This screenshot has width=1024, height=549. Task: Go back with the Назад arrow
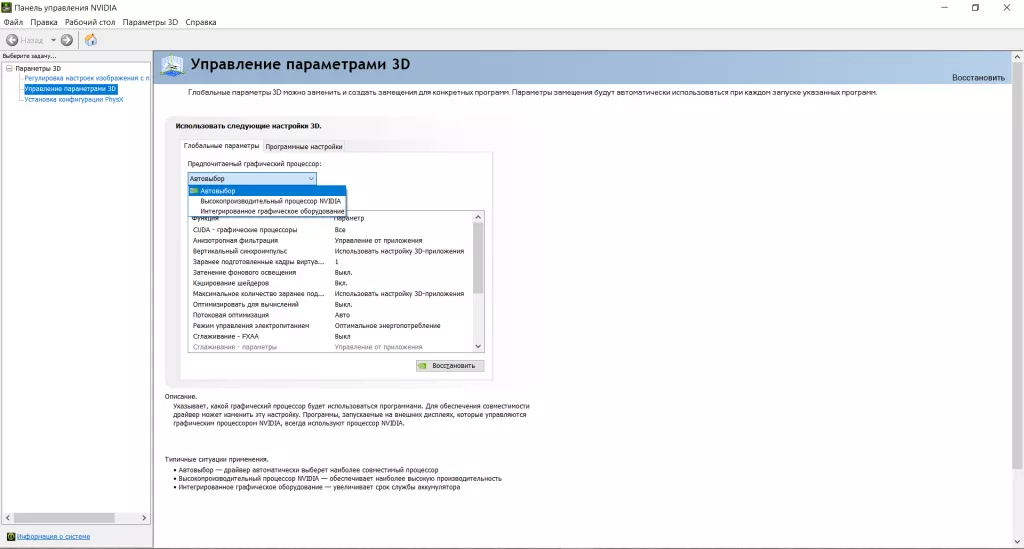(x=12, y=40)
